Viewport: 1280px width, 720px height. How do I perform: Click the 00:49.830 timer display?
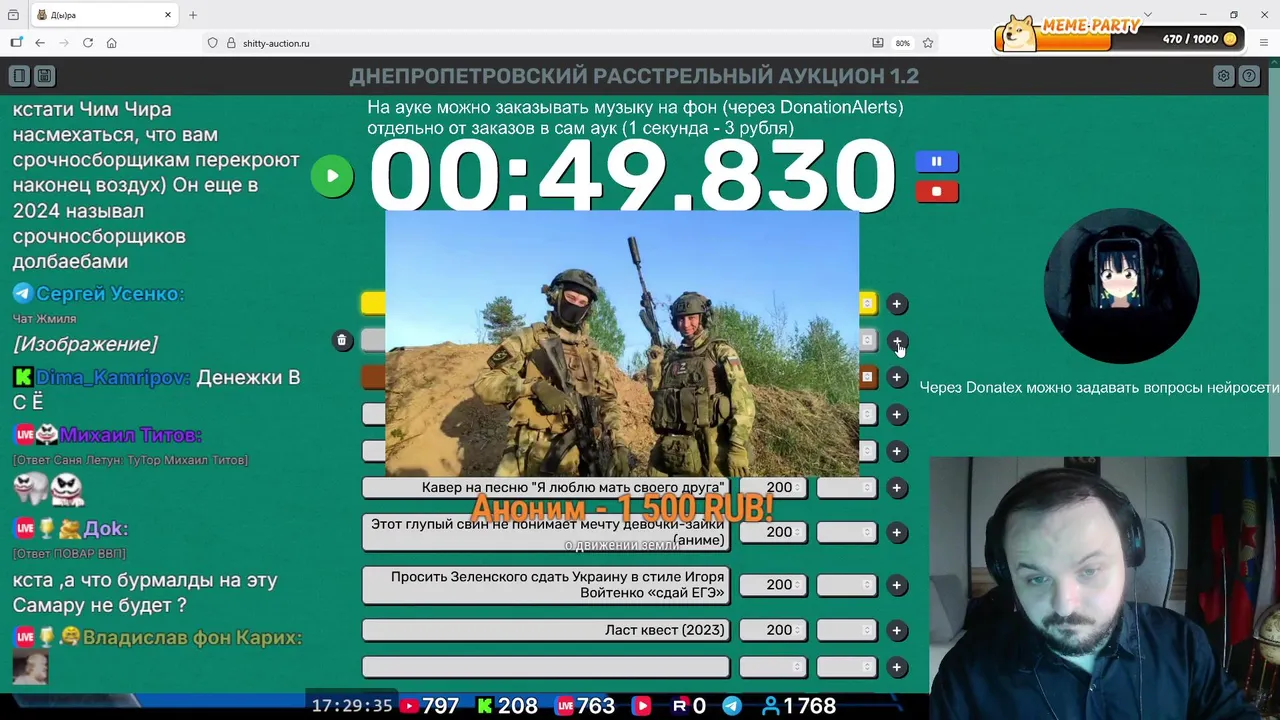(632, 176)
